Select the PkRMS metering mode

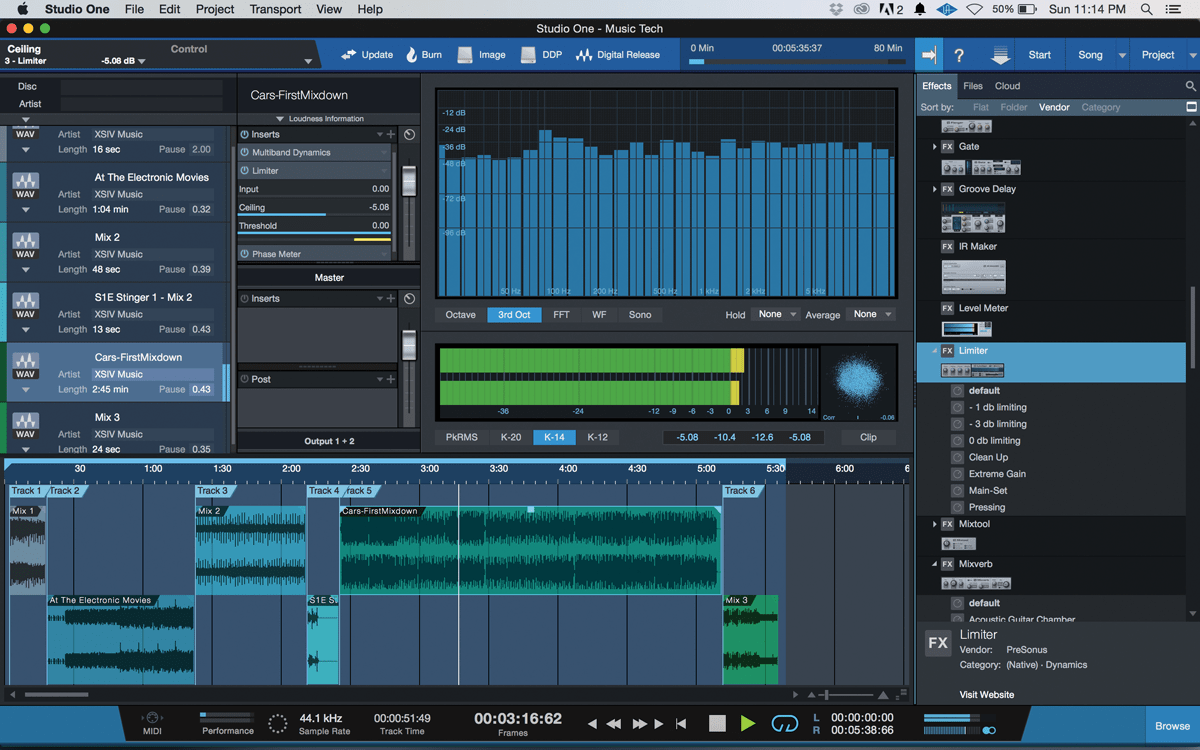[x=461, y=437]
